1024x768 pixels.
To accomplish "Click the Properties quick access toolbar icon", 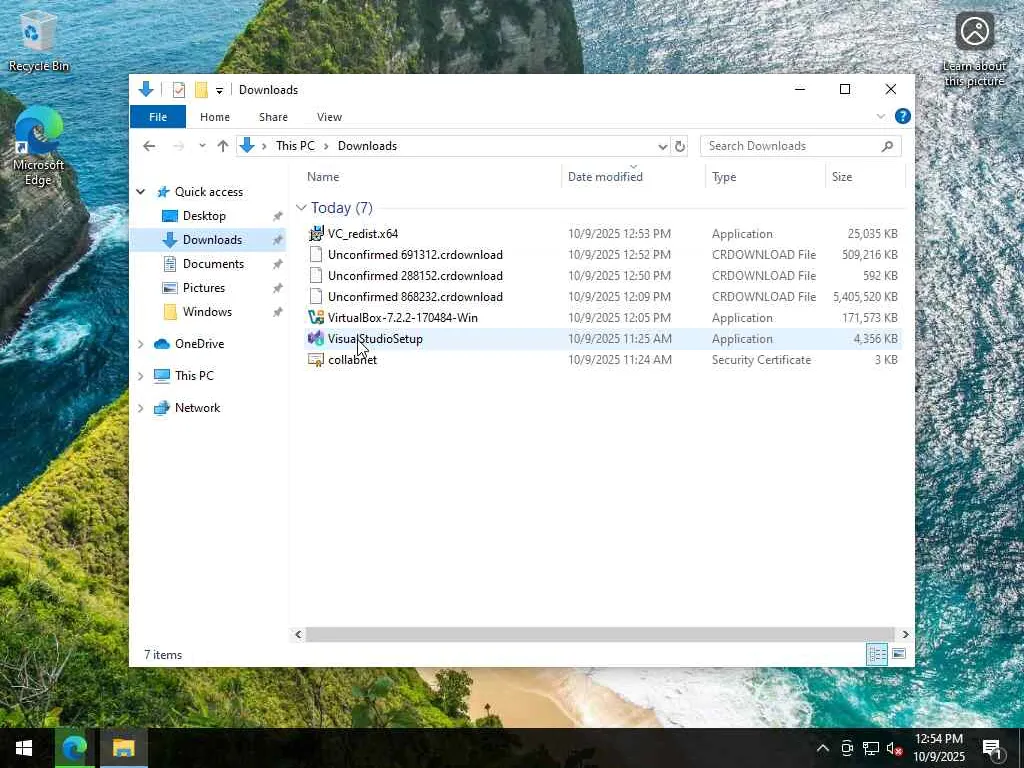I will coord(178,89).
